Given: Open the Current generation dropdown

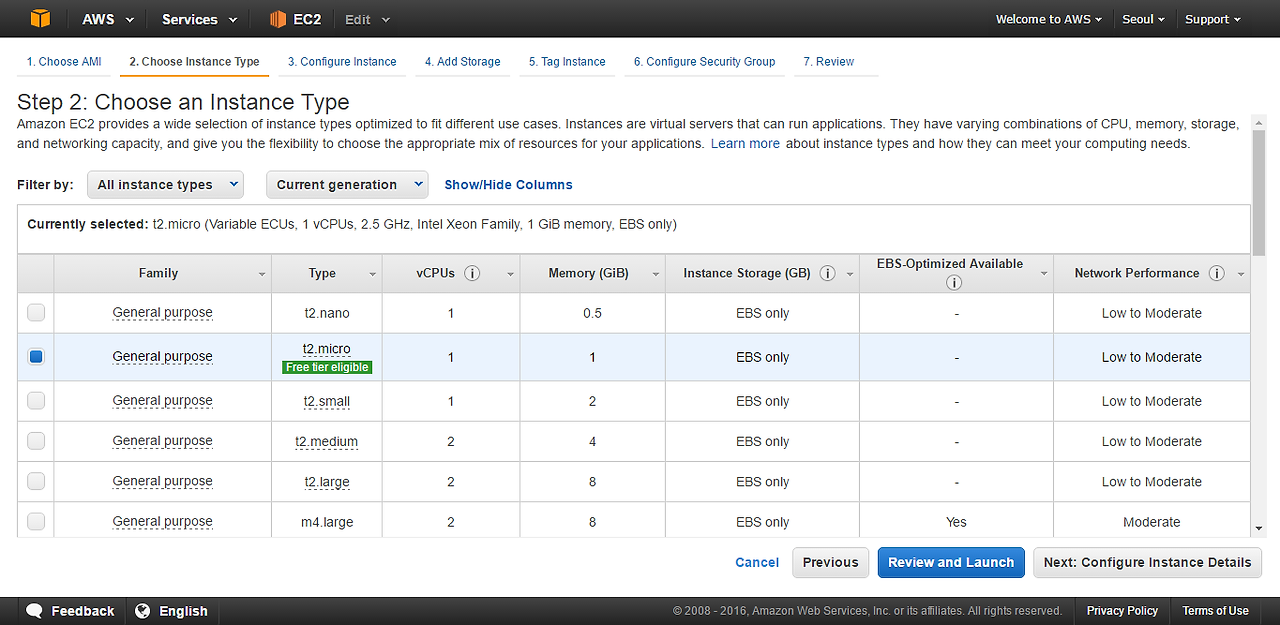Looking at the screenshot, I should [x=346, y=184].
